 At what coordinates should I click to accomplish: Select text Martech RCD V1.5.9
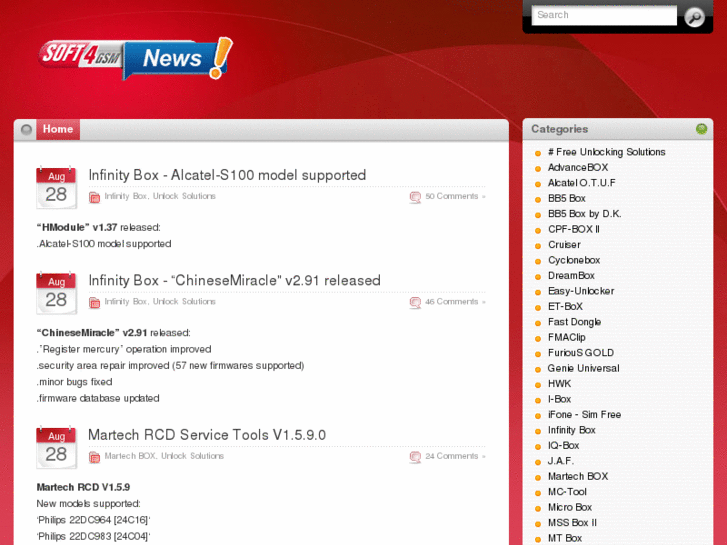point(83,487)
